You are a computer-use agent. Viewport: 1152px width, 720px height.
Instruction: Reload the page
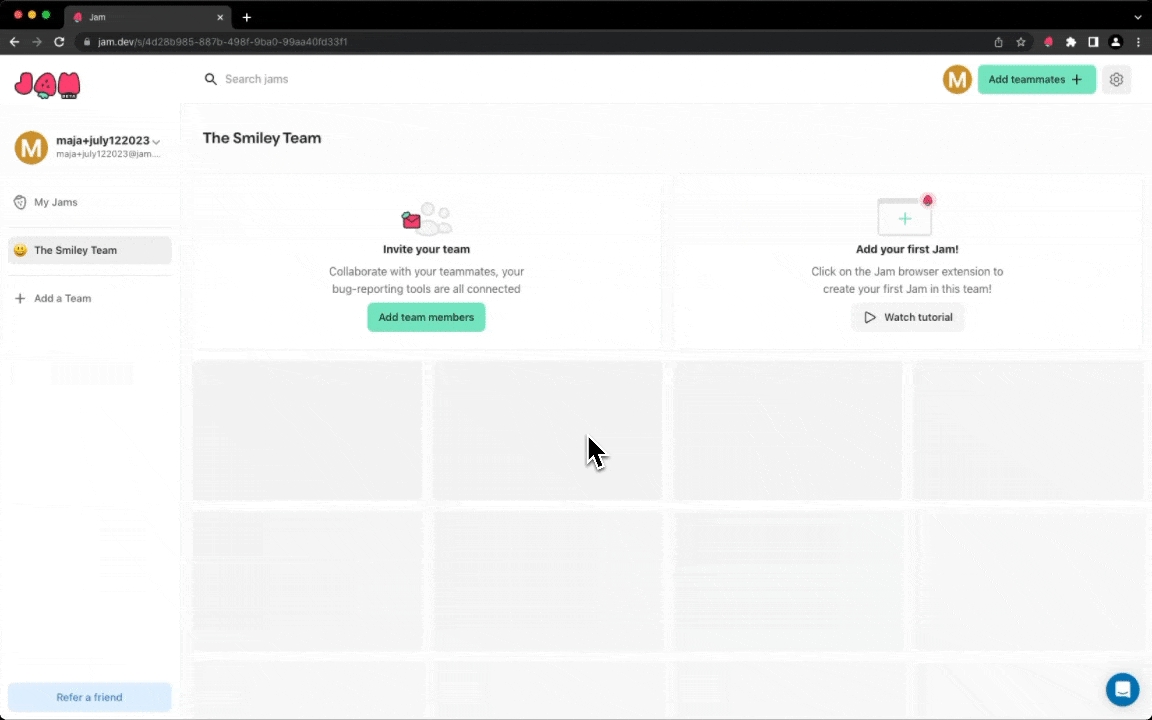[59, 42]
